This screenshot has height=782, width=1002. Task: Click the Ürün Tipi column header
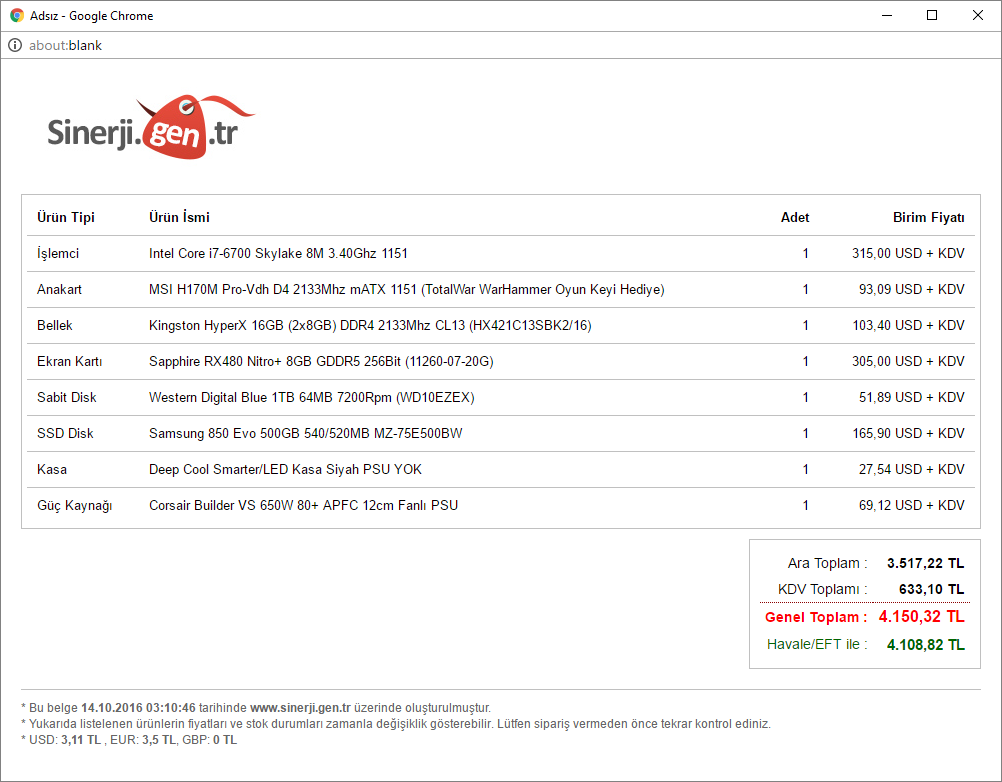point(66,217)
